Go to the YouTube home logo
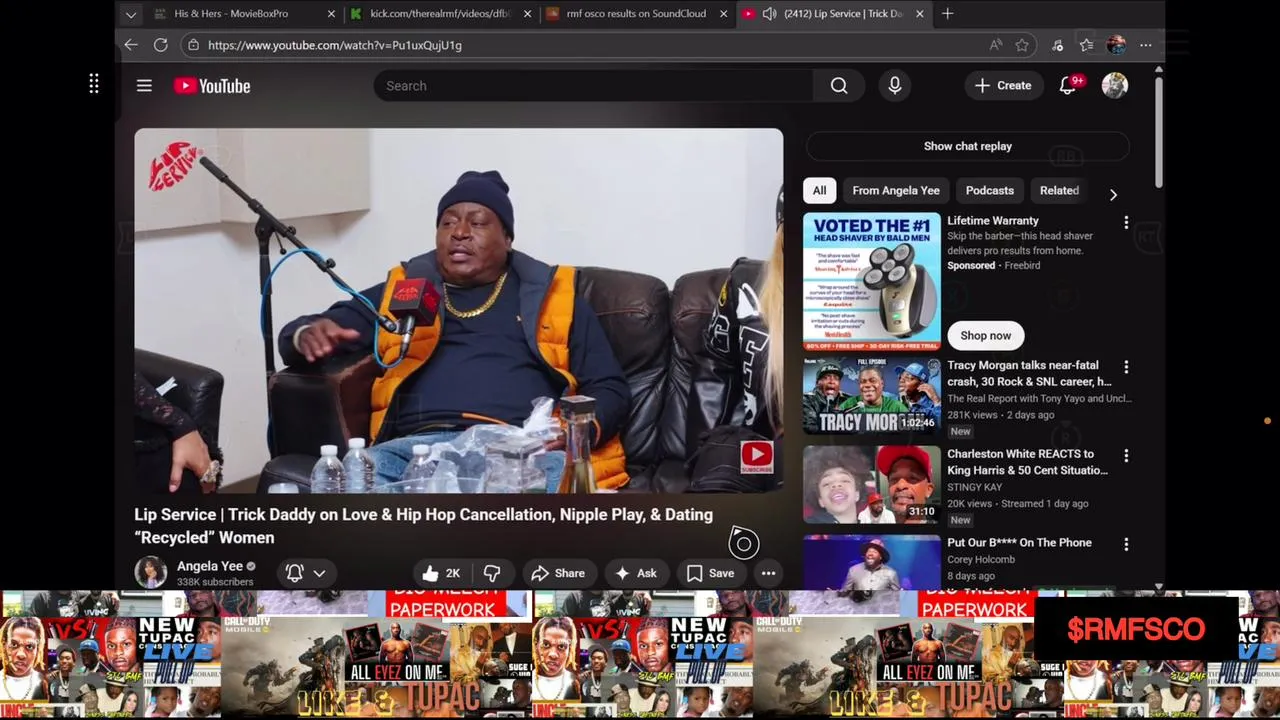 (x=212, y=86)
